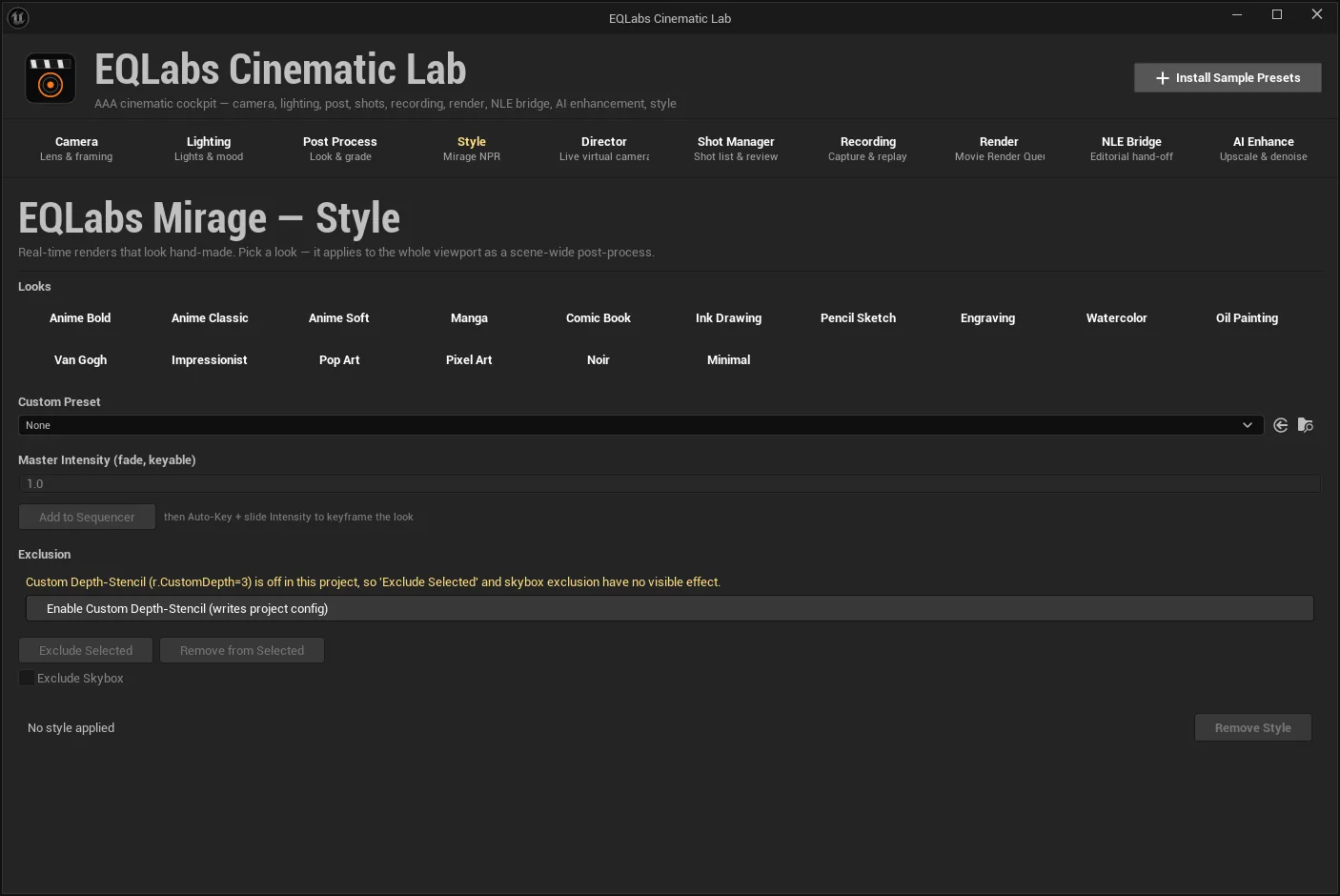Apply the Pixel Art look
The image size is (1340, 896).
click(x=469, y=360)
